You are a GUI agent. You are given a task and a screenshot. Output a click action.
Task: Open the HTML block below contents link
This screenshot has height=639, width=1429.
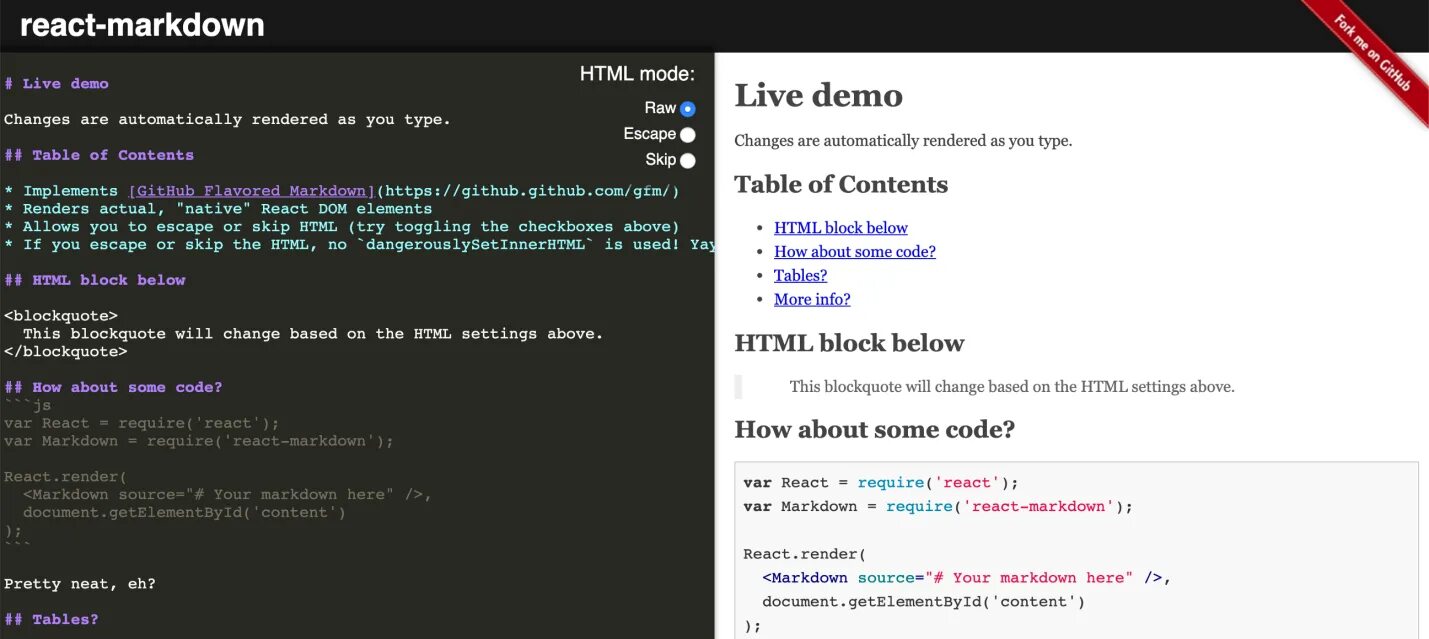tap(841, 228)
